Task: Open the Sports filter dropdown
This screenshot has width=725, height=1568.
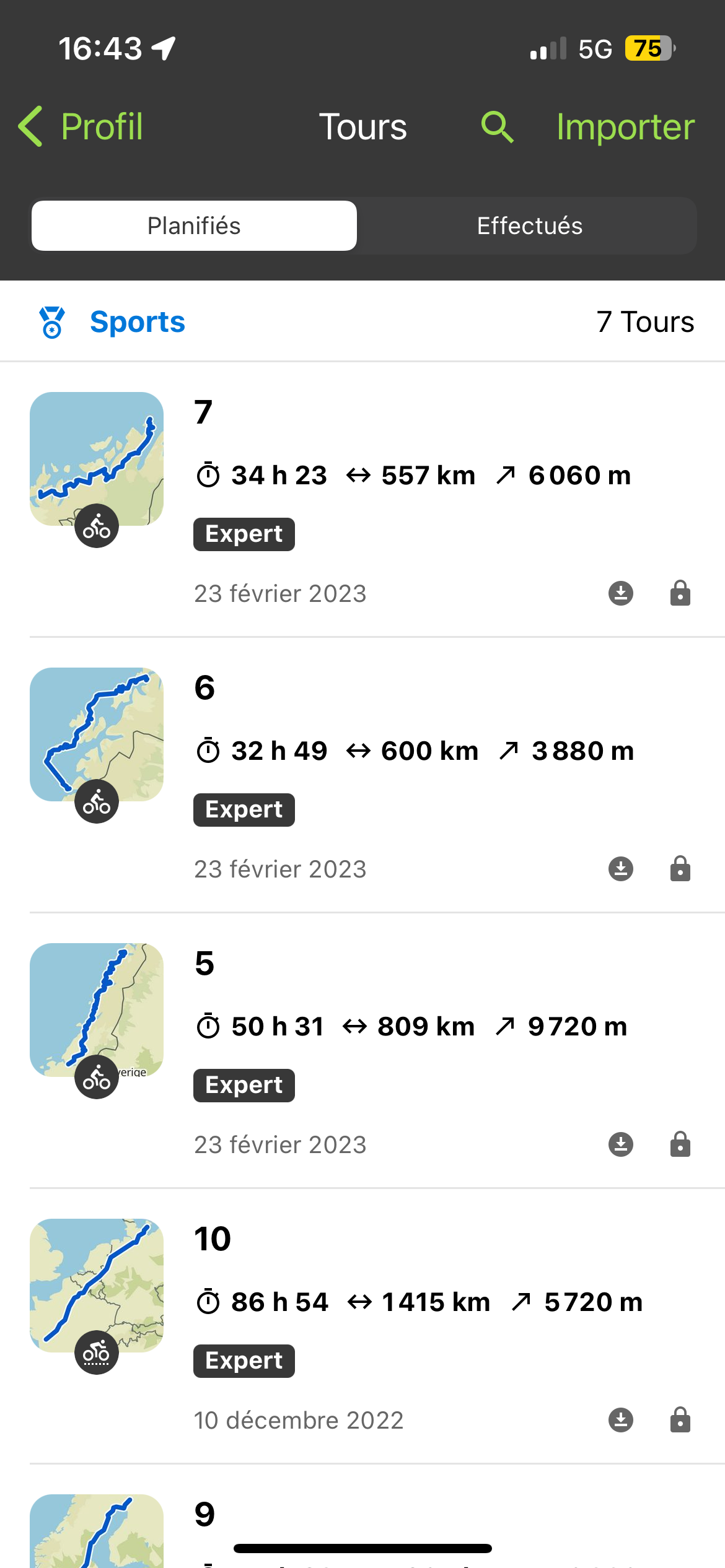Action: tap(137, 322)
